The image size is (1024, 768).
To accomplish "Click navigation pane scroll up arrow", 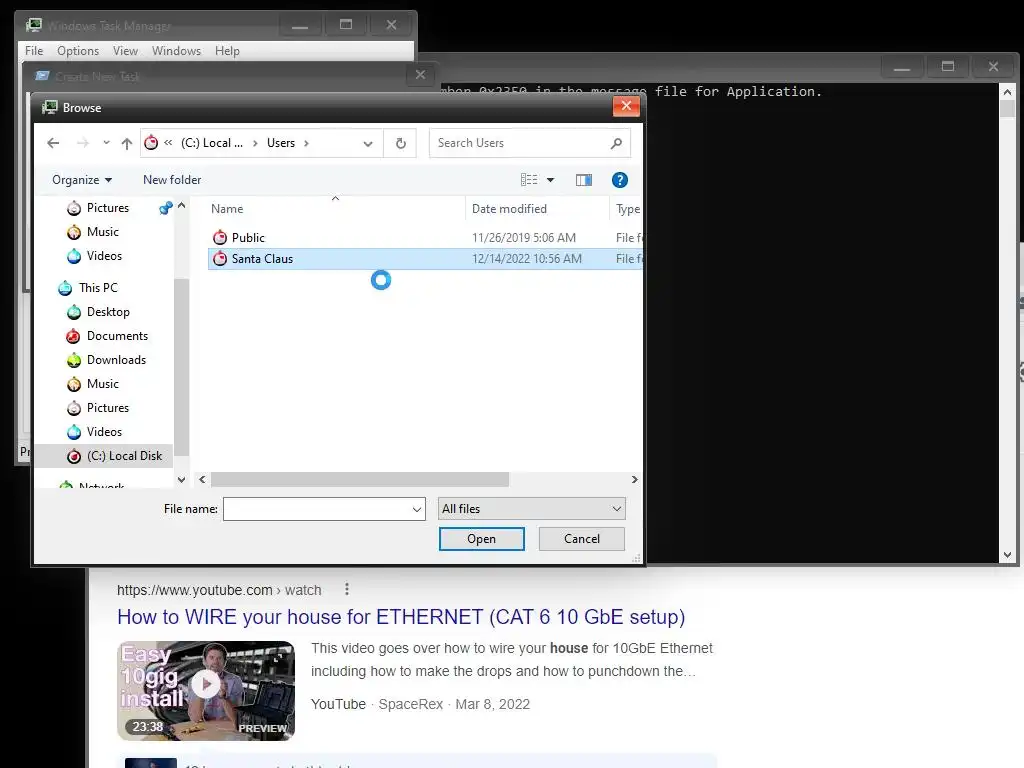I will tap(182, 206).
